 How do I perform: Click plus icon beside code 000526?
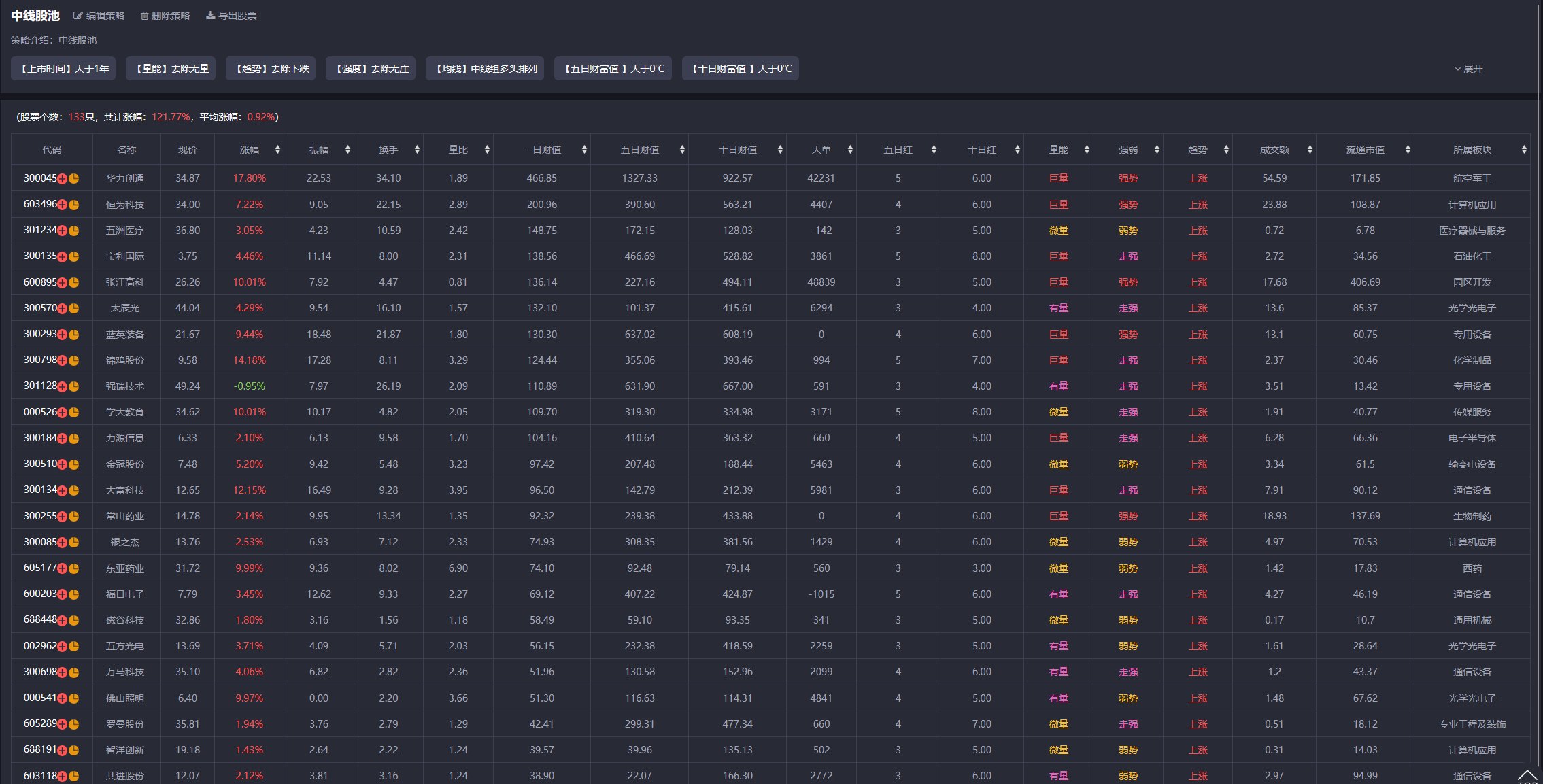pyautogui.click(x=63, y=413)
